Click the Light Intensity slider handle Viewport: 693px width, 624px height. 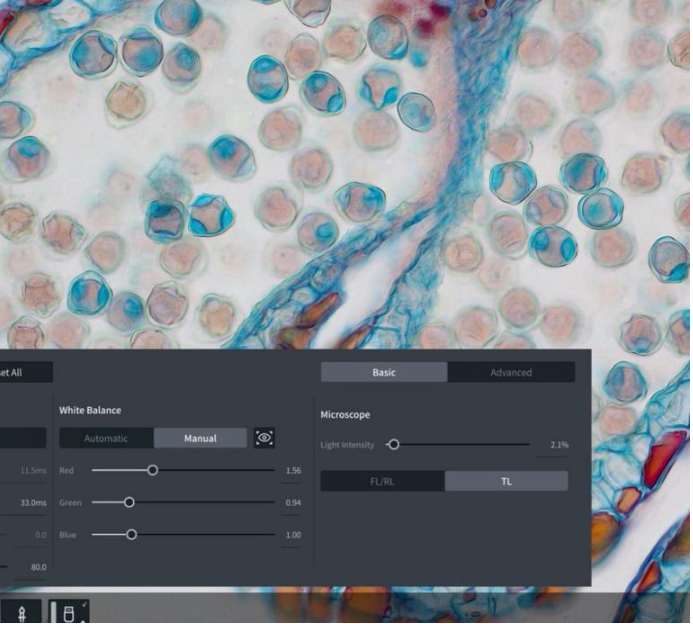394,445
